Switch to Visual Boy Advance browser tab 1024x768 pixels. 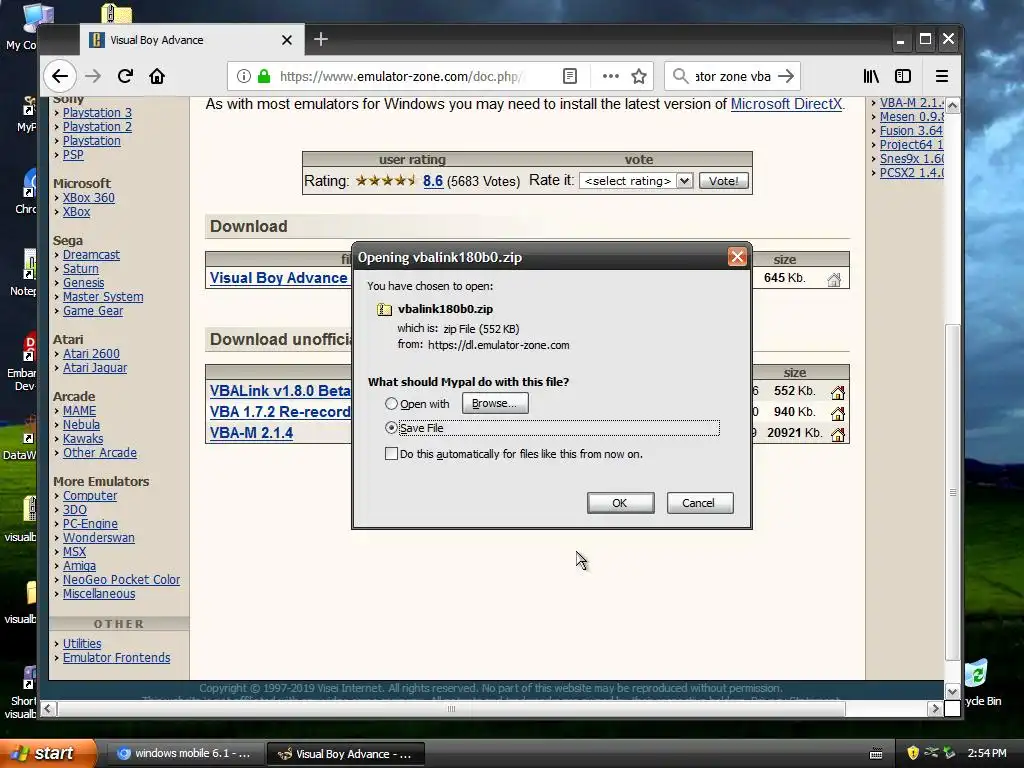tap(192, 40)
